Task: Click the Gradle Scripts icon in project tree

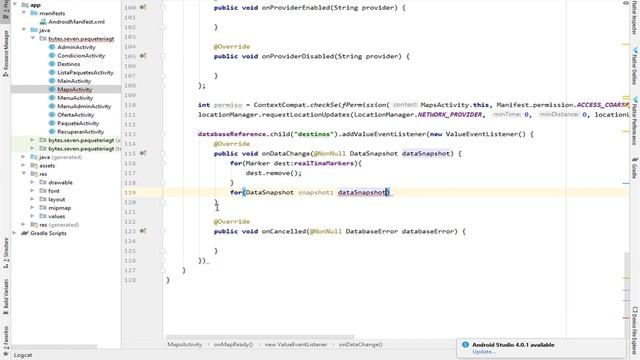Action: (x=24, y=233)
